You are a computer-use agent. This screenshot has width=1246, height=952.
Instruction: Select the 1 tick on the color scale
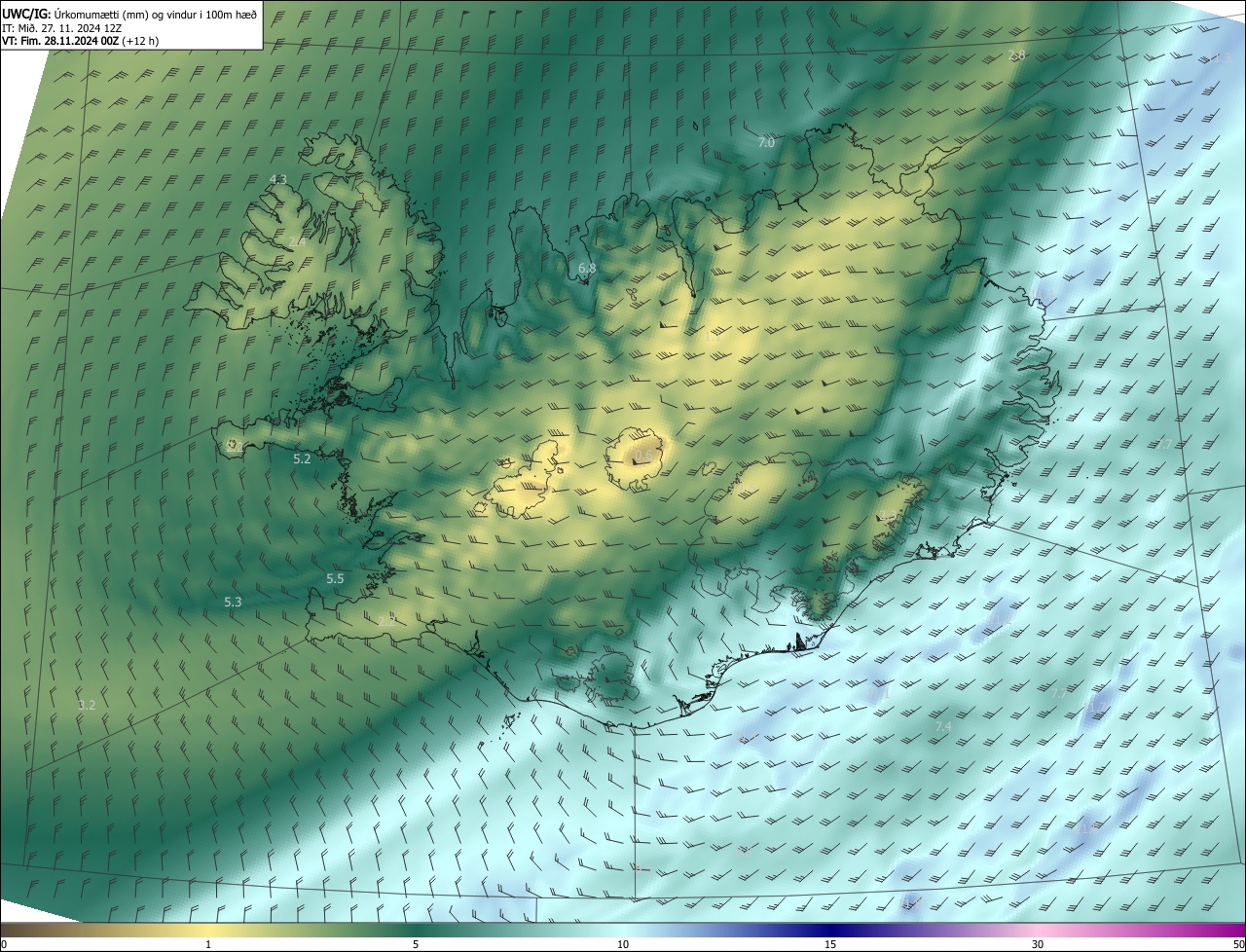pos(208,944)
